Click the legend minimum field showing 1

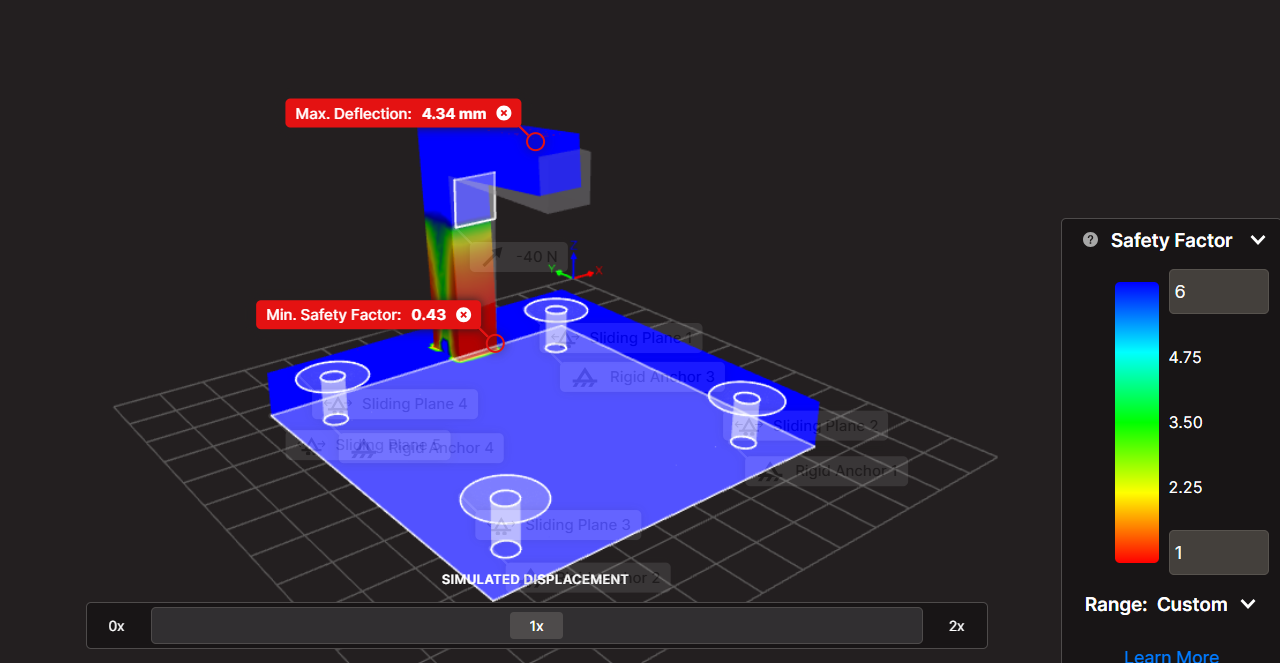pyautogui.click(x=1218, y=553)
